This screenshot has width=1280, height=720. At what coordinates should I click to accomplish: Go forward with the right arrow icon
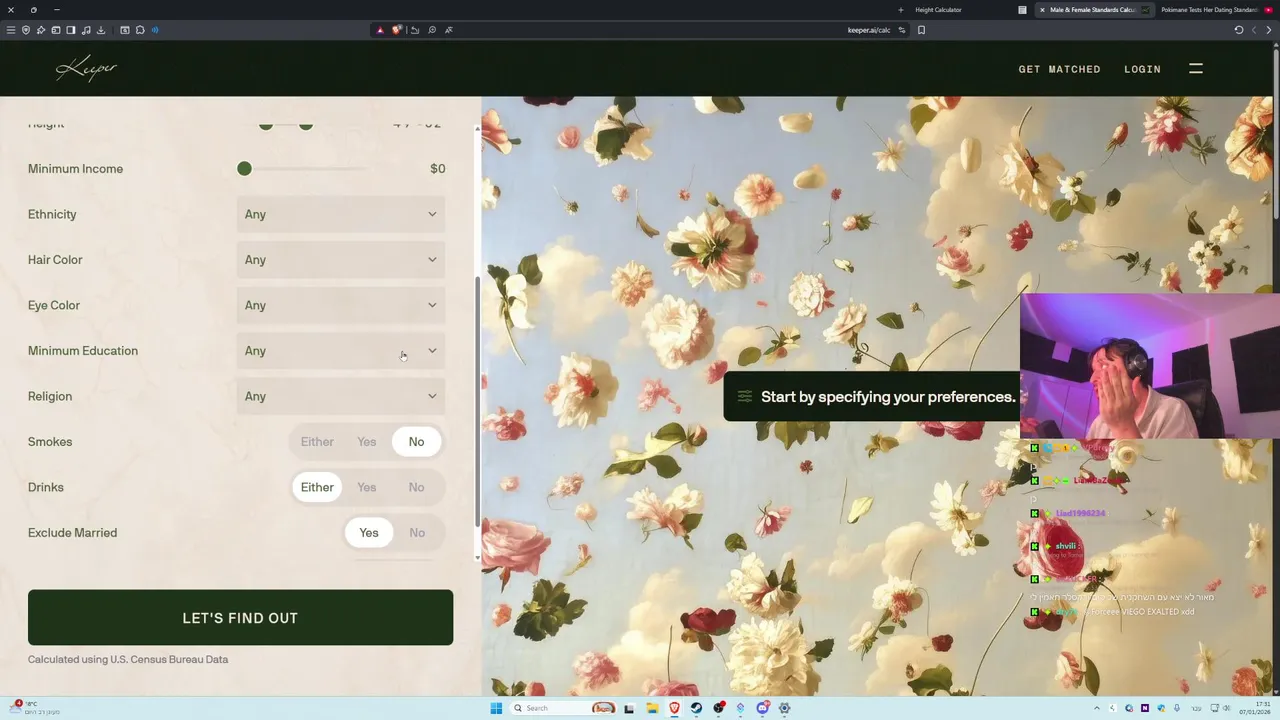pos(1269,30)
